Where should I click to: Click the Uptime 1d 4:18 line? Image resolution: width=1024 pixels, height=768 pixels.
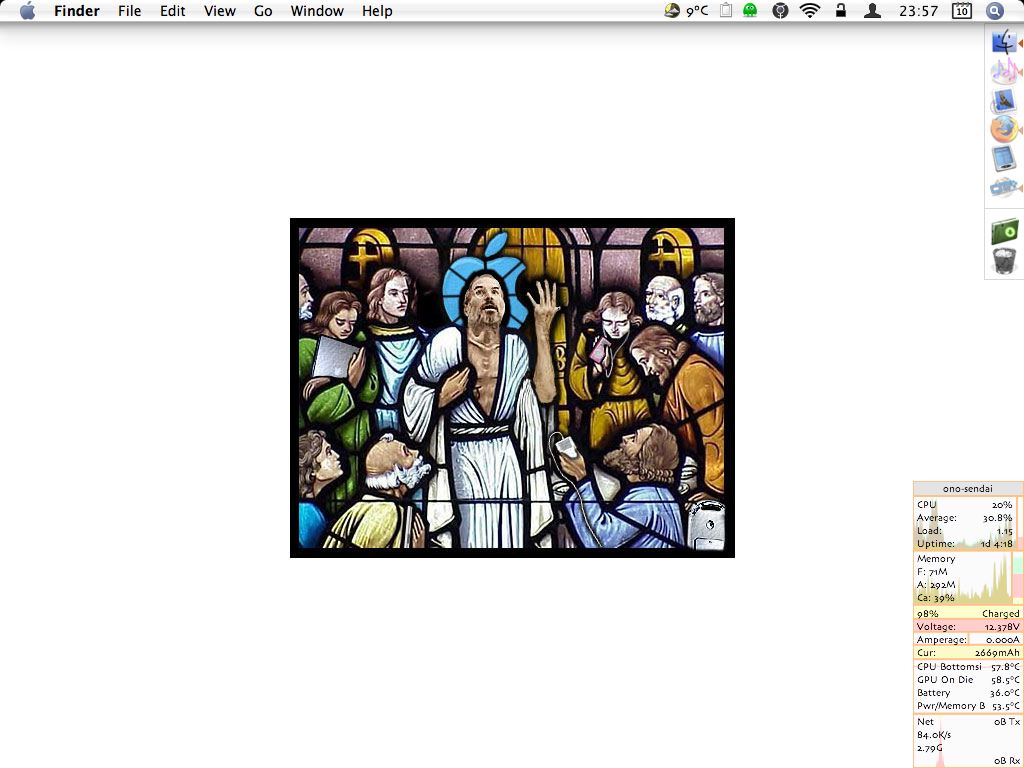click(965, 543)
